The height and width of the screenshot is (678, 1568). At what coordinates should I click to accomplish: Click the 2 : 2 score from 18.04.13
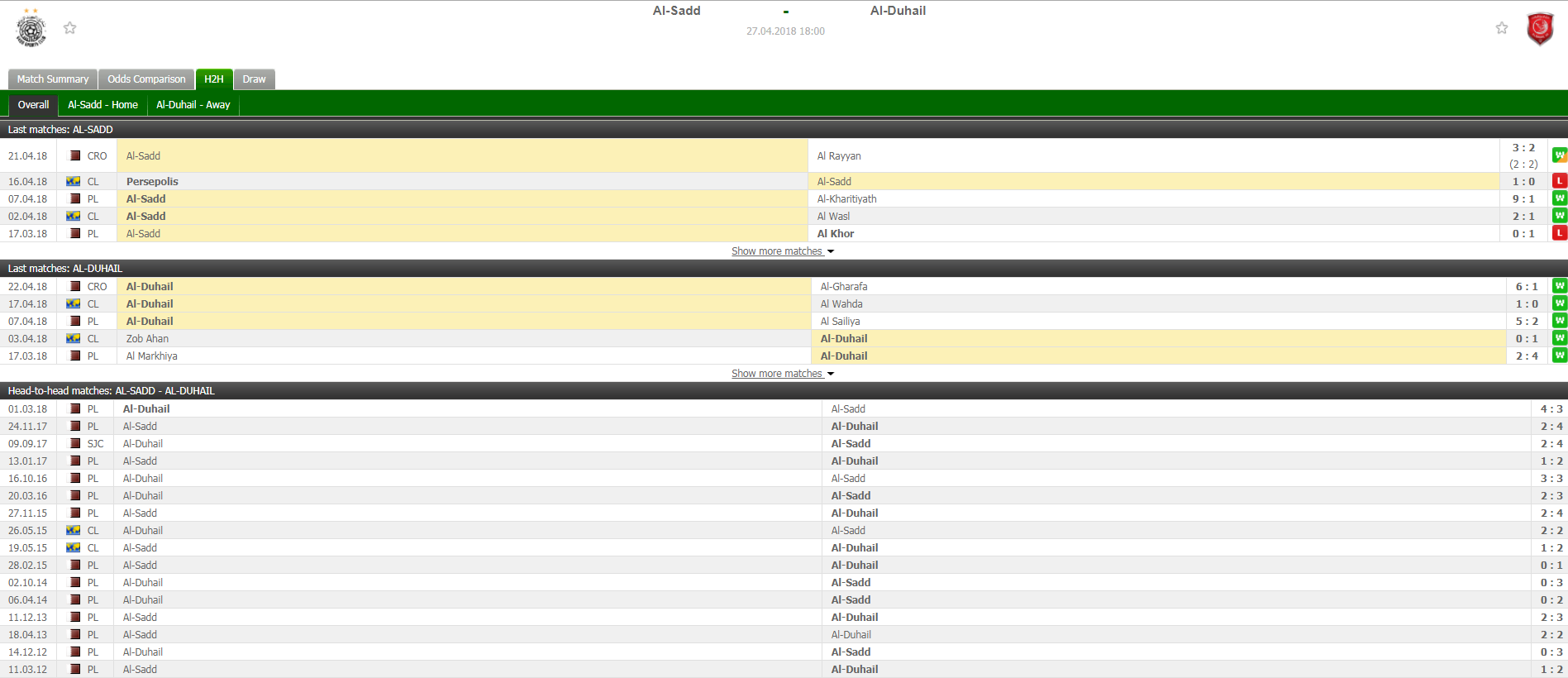[x=1551, y=634]
